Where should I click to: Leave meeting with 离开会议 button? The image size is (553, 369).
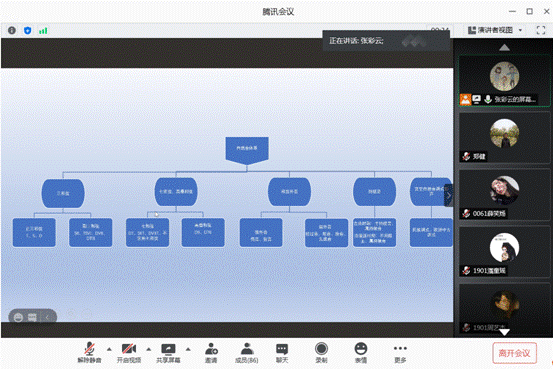(515, 353)
